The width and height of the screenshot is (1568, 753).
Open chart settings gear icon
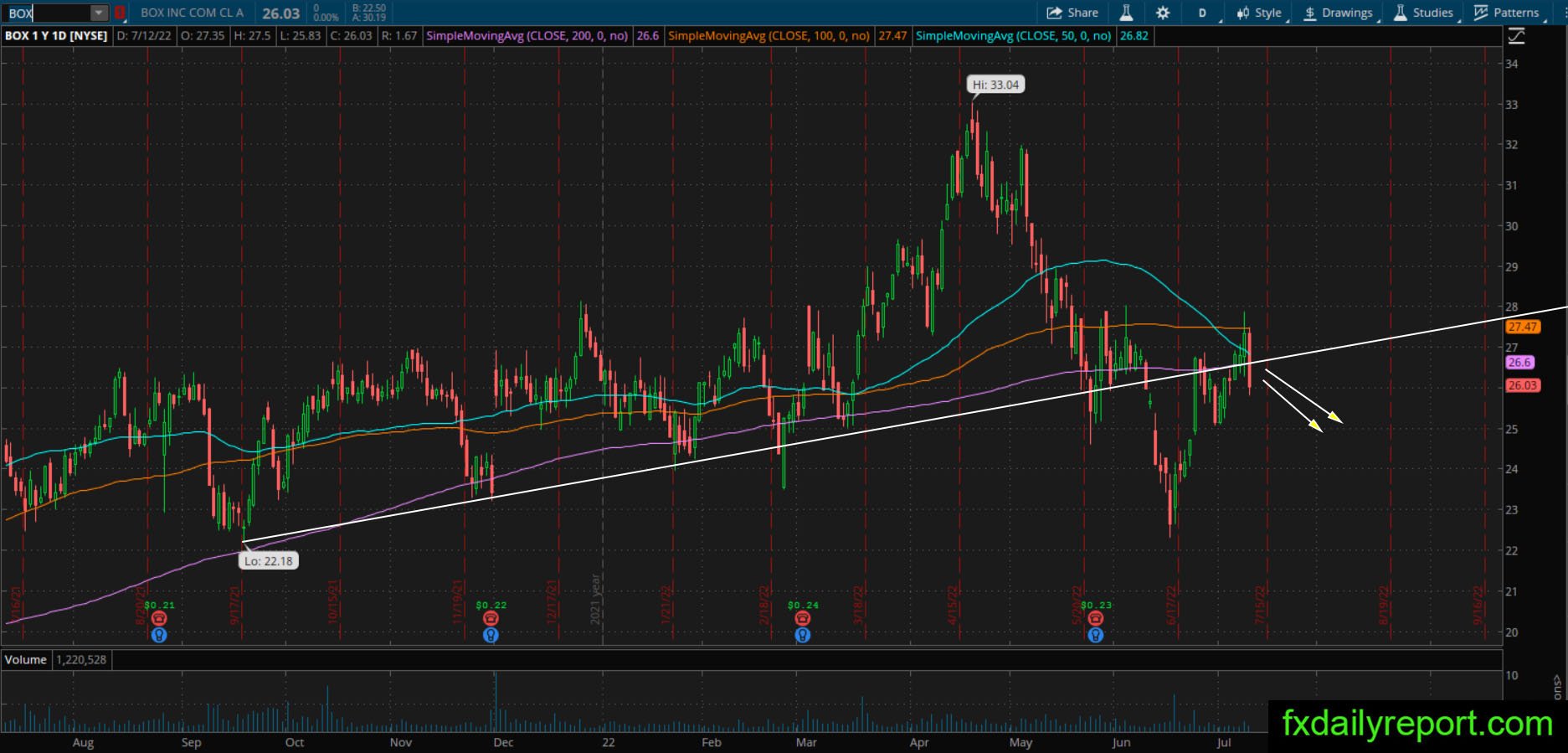pos(1163,13)
